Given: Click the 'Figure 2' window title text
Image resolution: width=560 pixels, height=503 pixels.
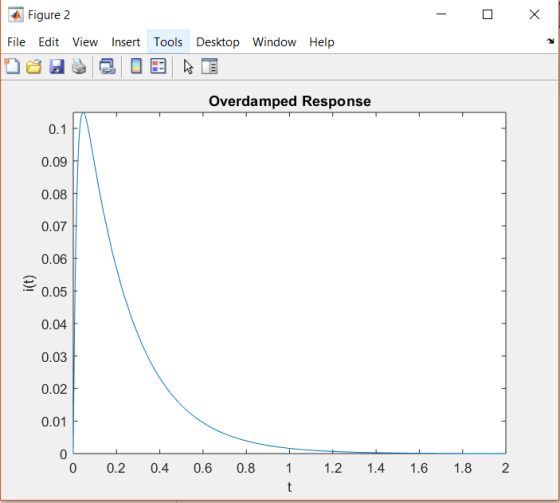Looking at the screenshot, I should (x=49, y=15).
